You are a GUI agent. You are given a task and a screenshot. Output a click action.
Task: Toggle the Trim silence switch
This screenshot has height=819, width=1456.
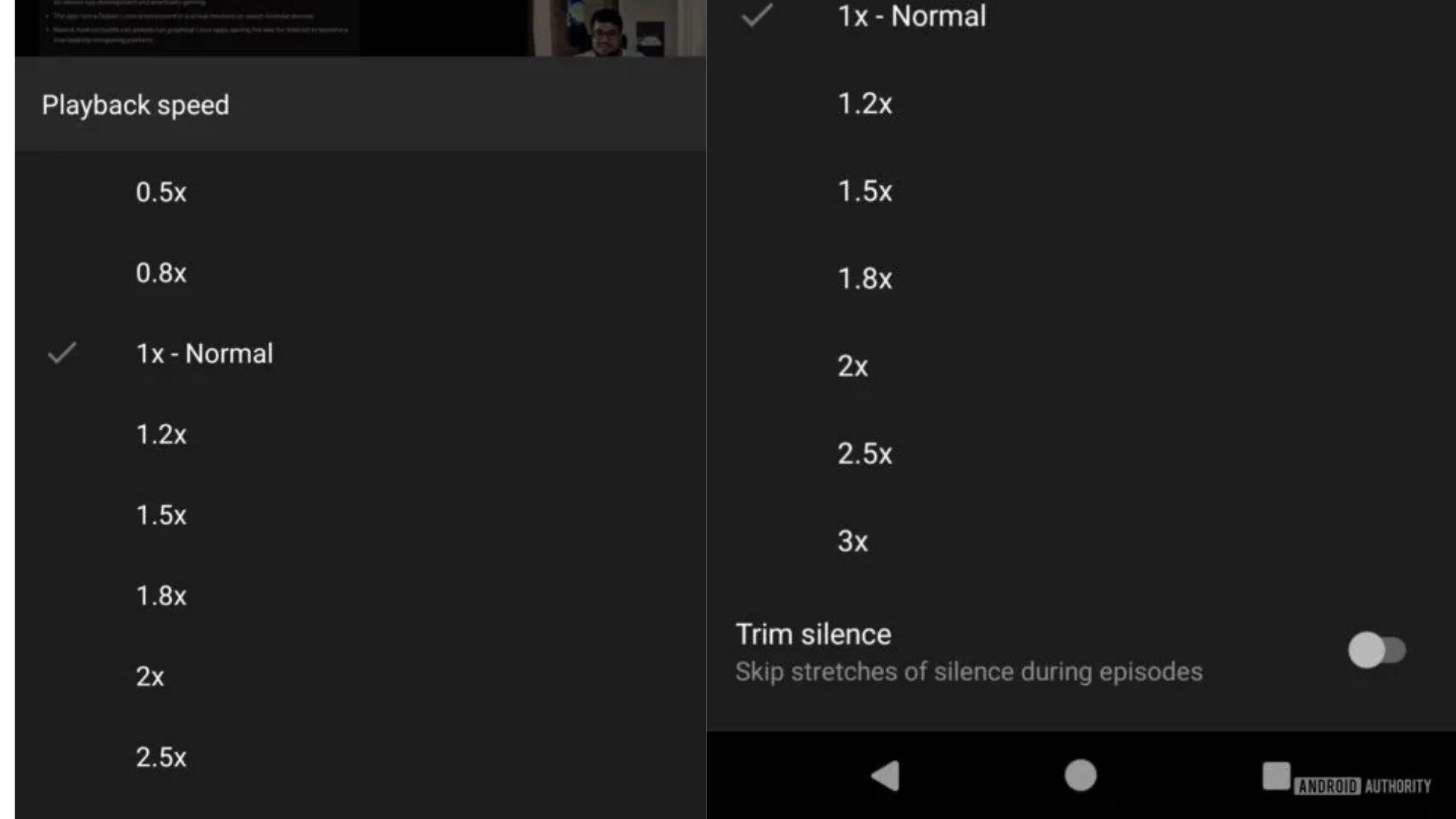(x=1376, y=651)
